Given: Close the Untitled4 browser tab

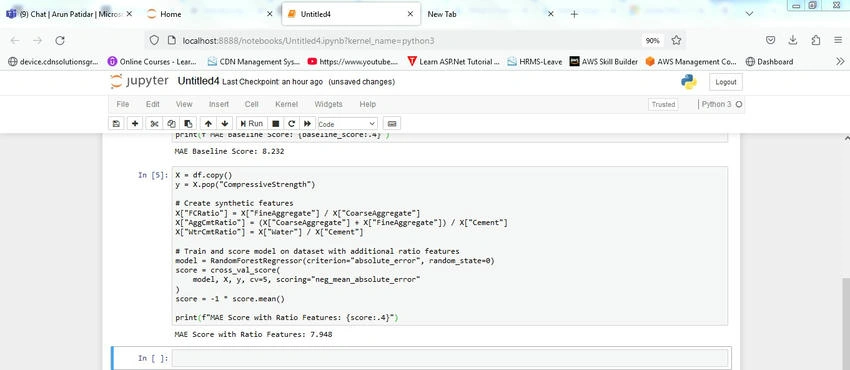Looking at the screenshot, I should pos(410,14).
